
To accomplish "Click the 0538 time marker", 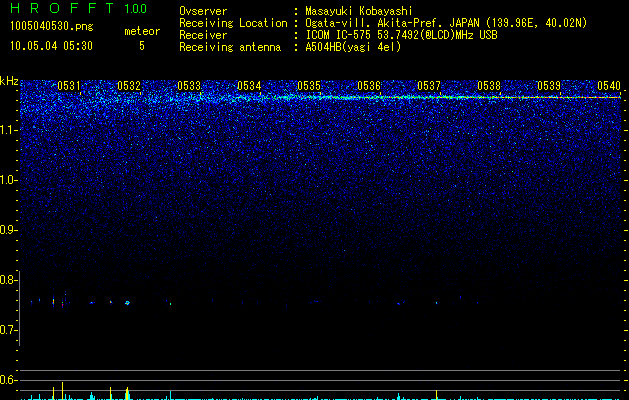I will point(489,85).
